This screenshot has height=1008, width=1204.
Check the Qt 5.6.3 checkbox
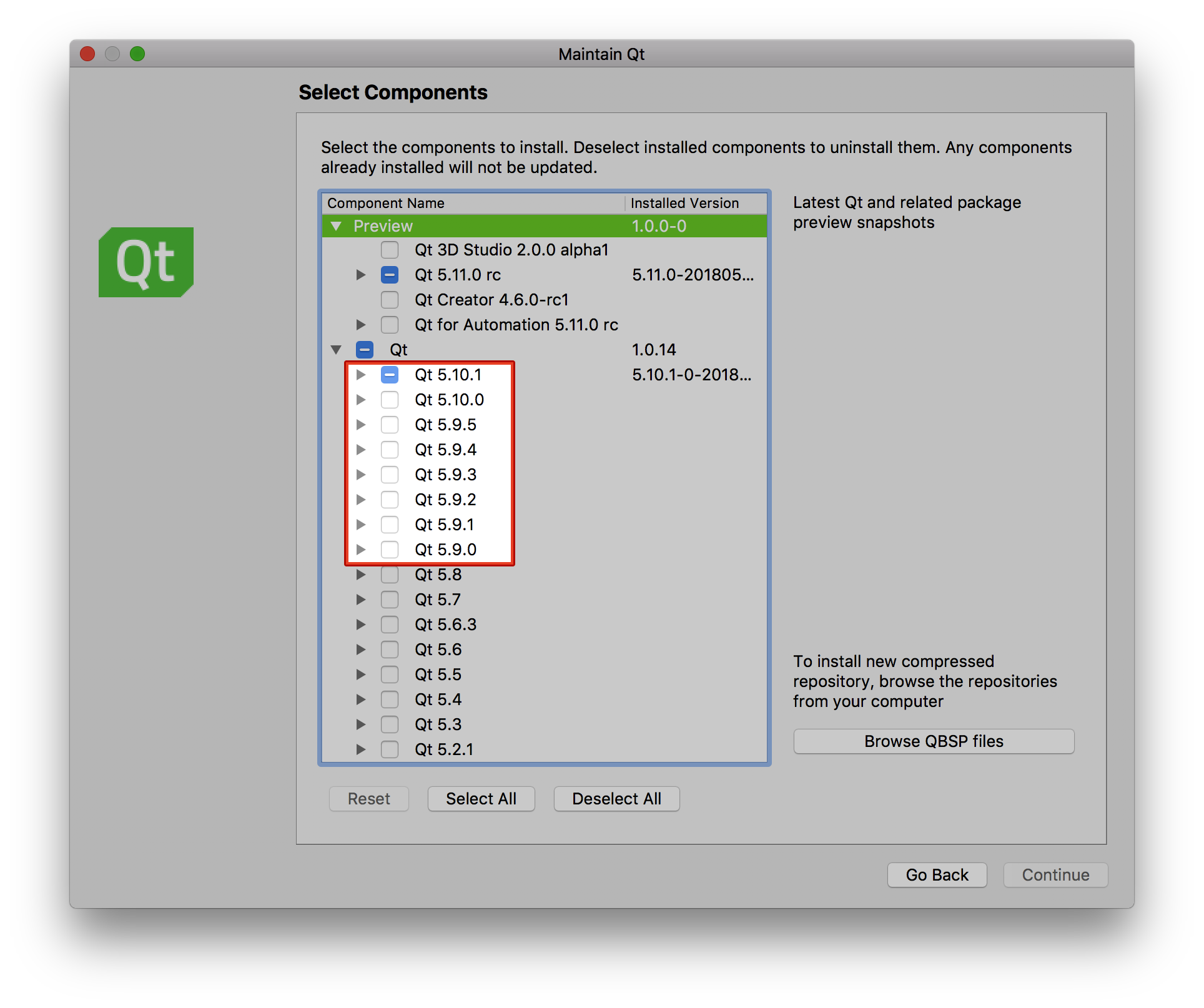coord(390,625)
